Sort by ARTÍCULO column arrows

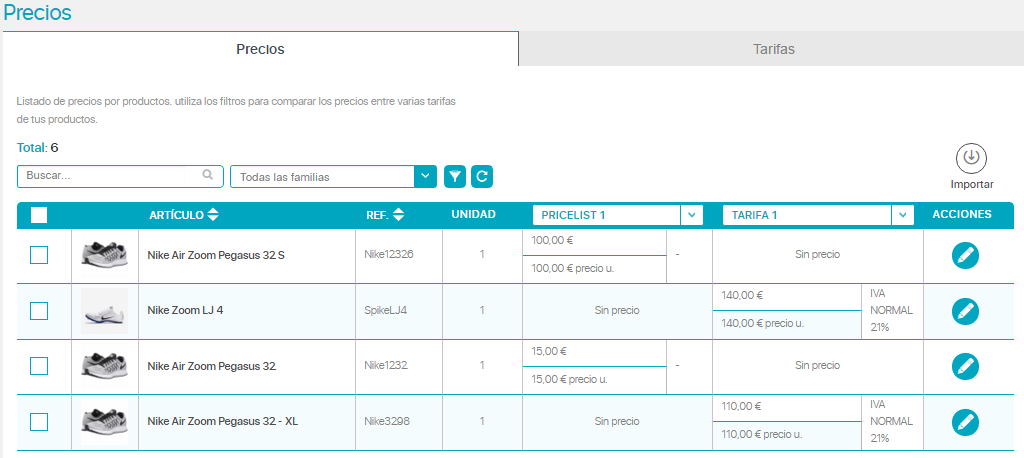click(213, 214)
